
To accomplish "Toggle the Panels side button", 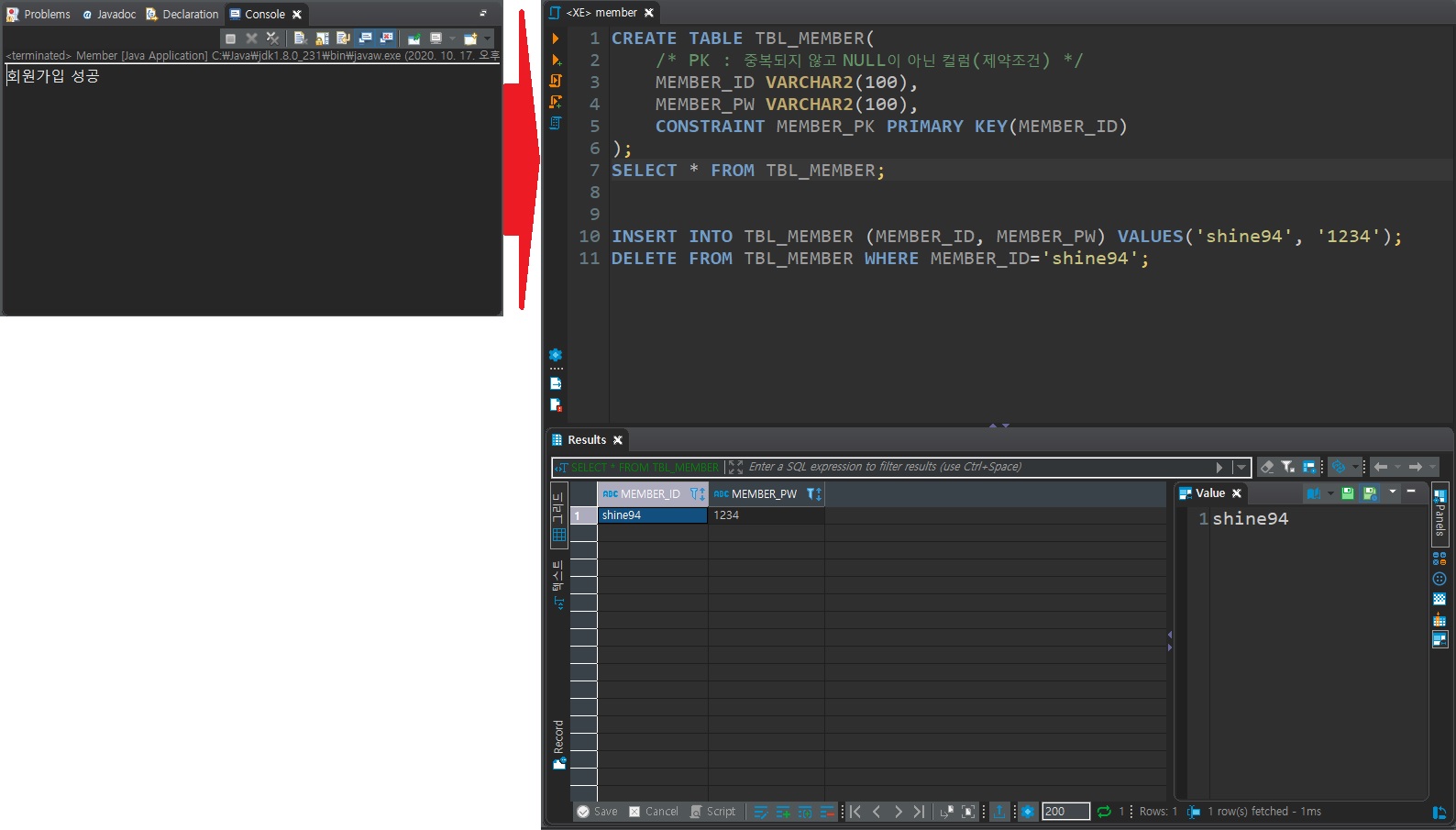I will pos(1439,514).
